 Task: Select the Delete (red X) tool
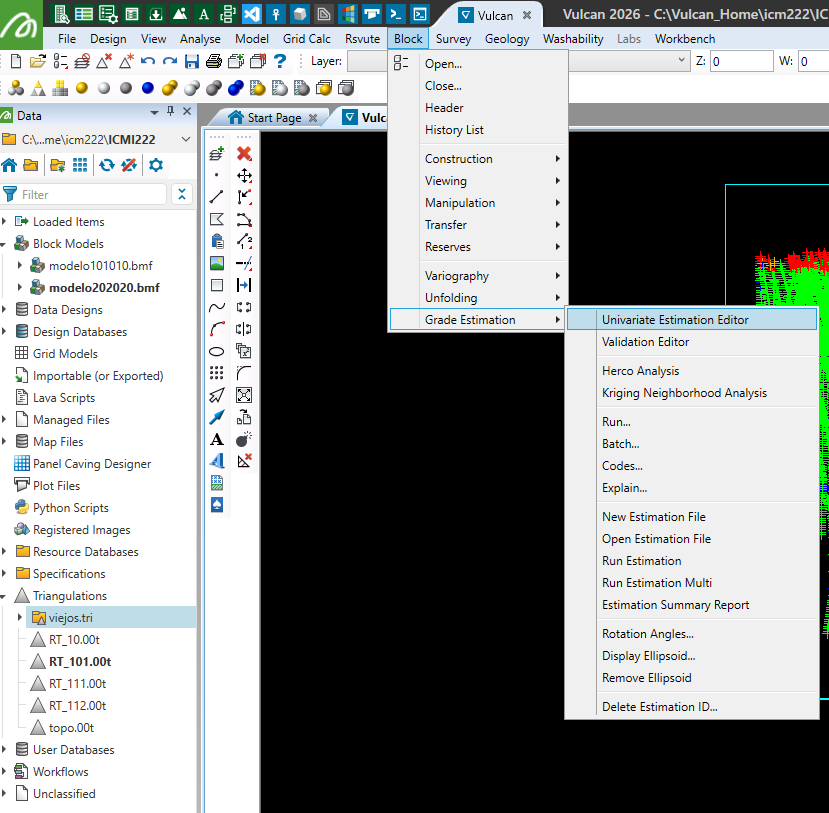click(x=244, y=153)
